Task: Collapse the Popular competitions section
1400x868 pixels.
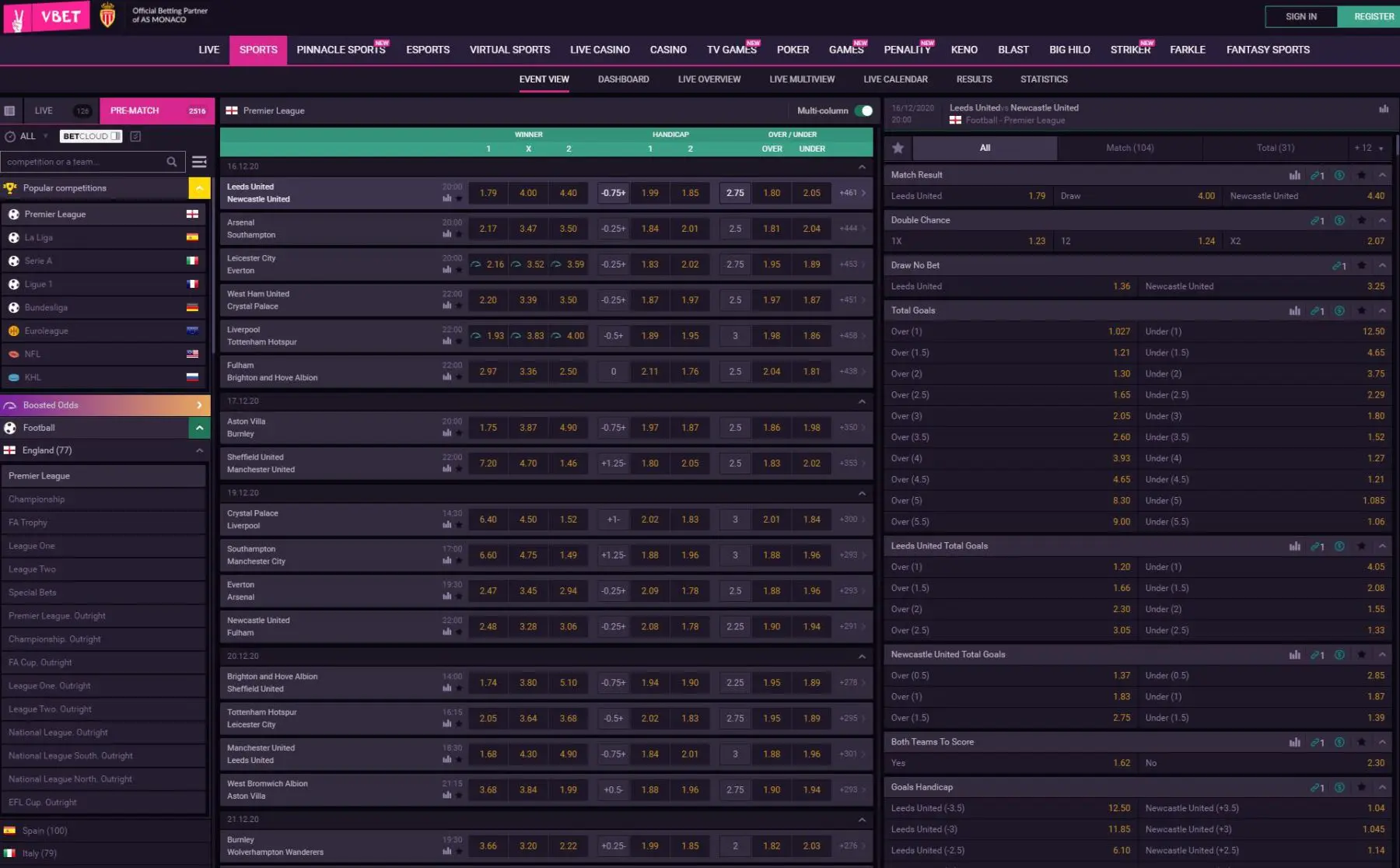Action: (199, 188)
